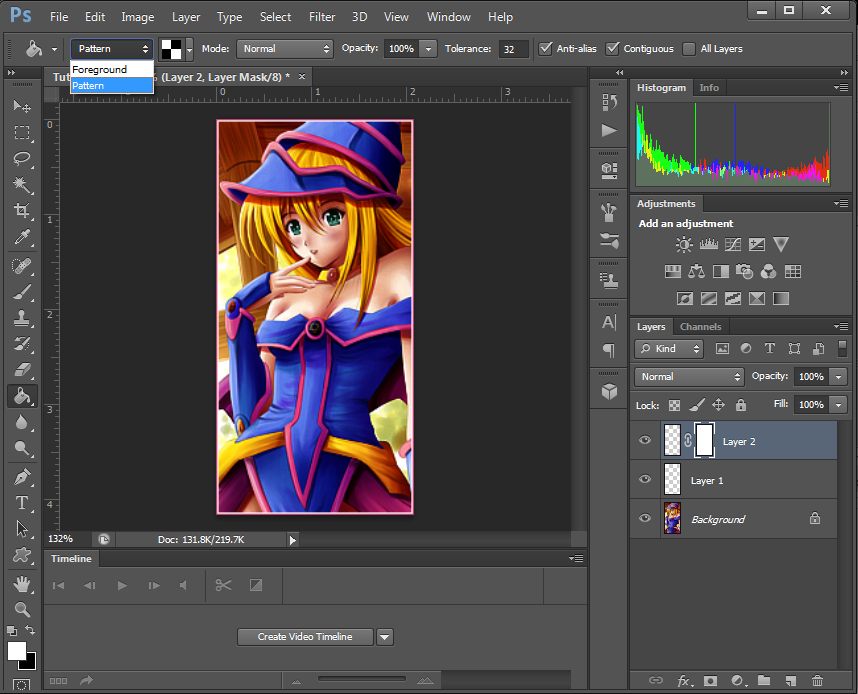Add Brightness/Contrast adjustment
The image size is (858, 694).
pos(684,244)
